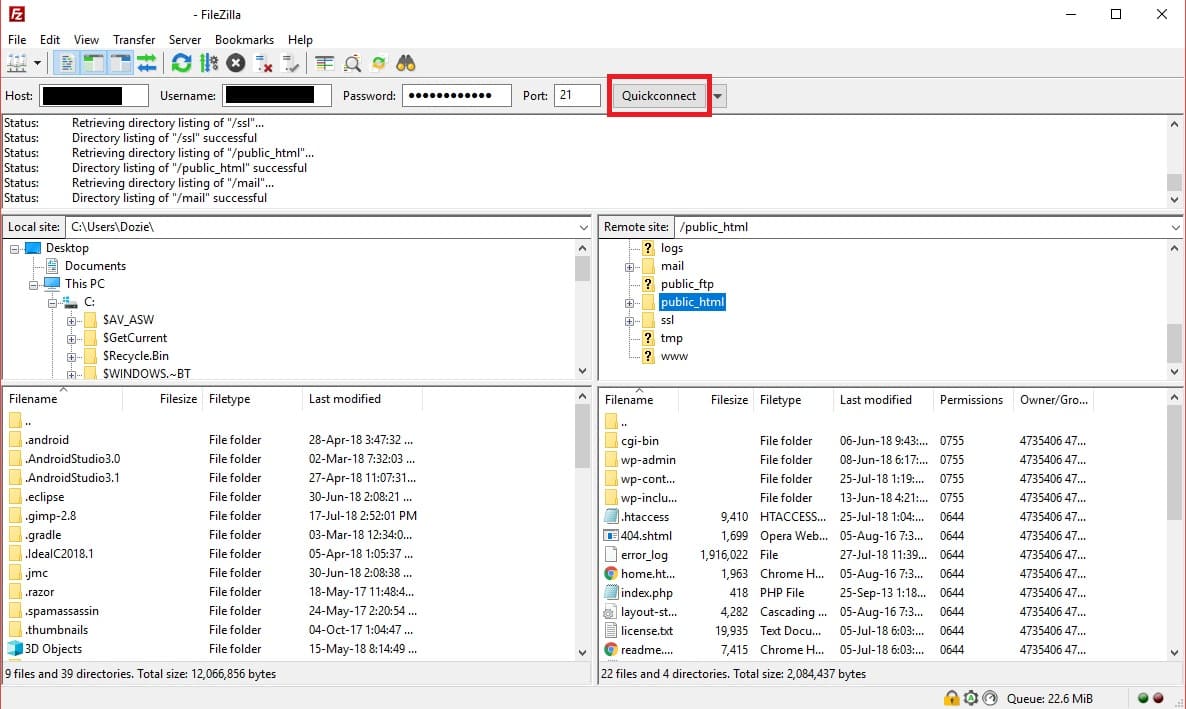
Task: Reconnect to last used server
Action: click(x=290, y=64)
